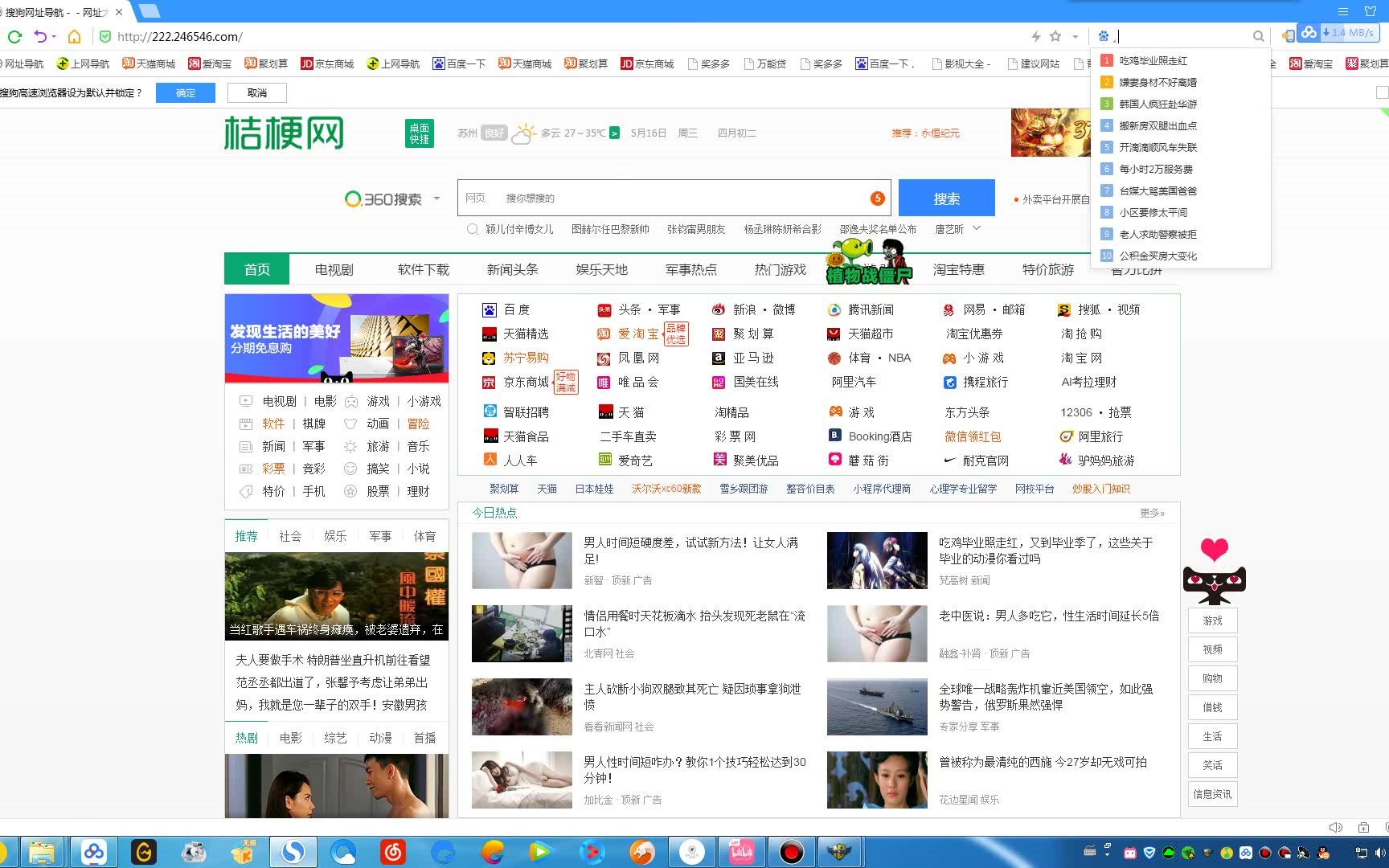Open 微信领红包 link
The image size is (1389, 868).
point(973,436)
